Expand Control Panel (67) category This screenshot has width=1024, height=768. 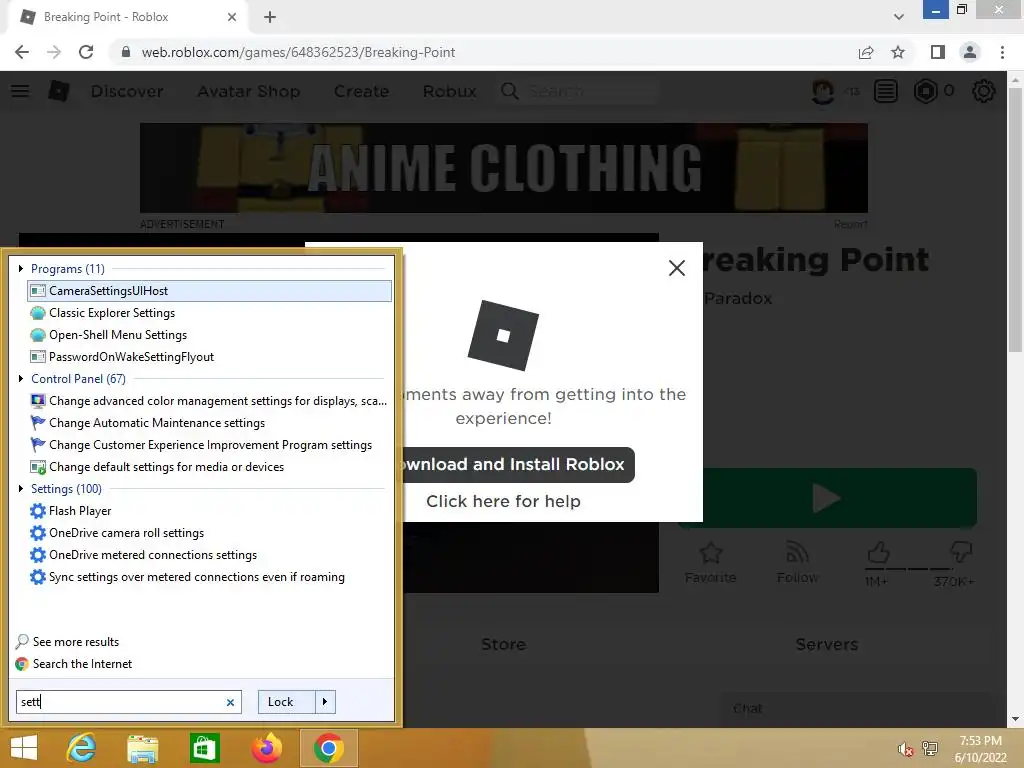[x=21, y=378]
